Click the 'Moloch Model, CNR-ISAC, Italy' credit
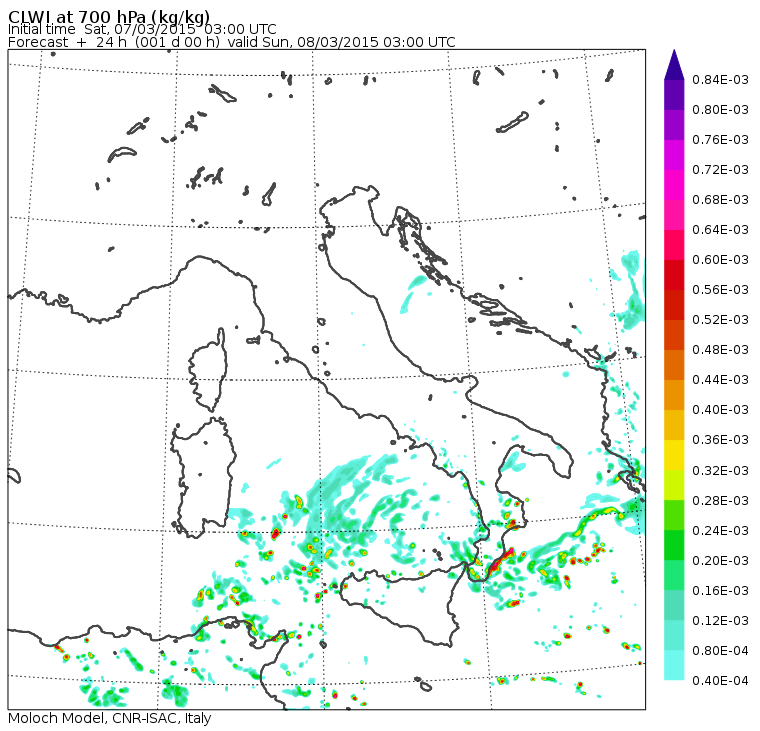760x731 pixels. tap(110, 718)
